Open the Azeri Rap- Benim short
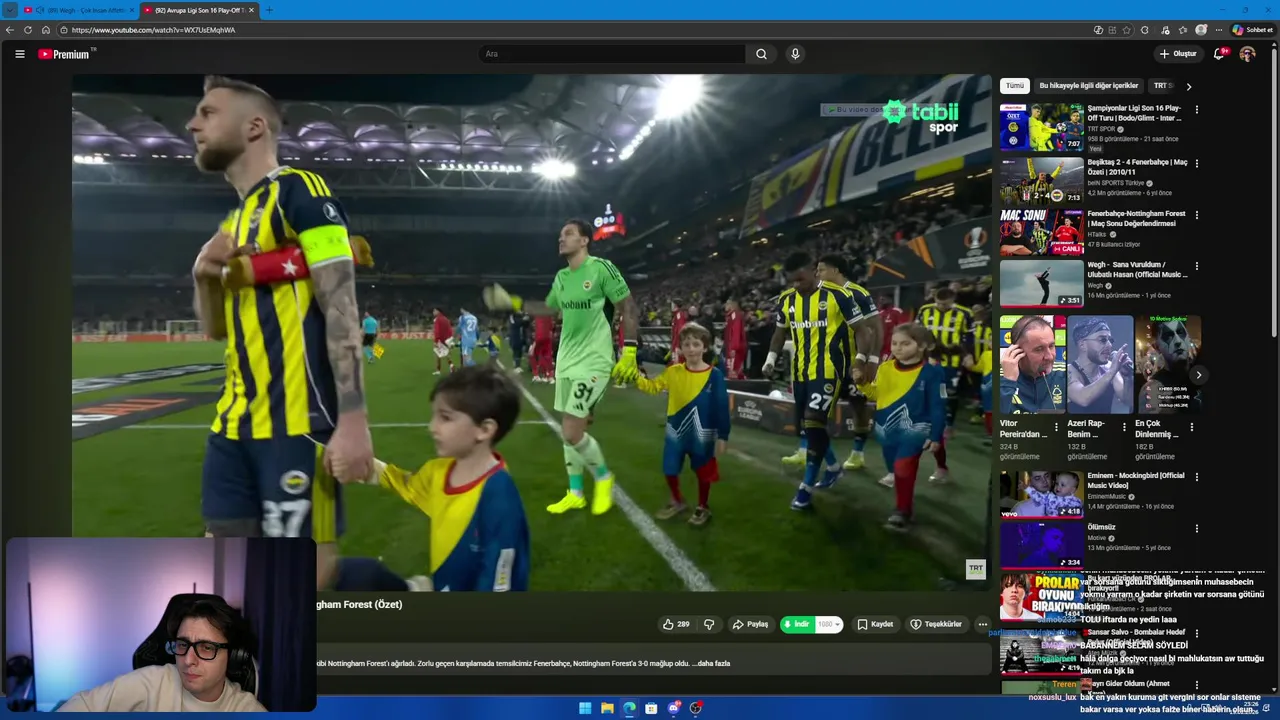The height and width of the screenshot is (720, 1280). pos(1100,365)
